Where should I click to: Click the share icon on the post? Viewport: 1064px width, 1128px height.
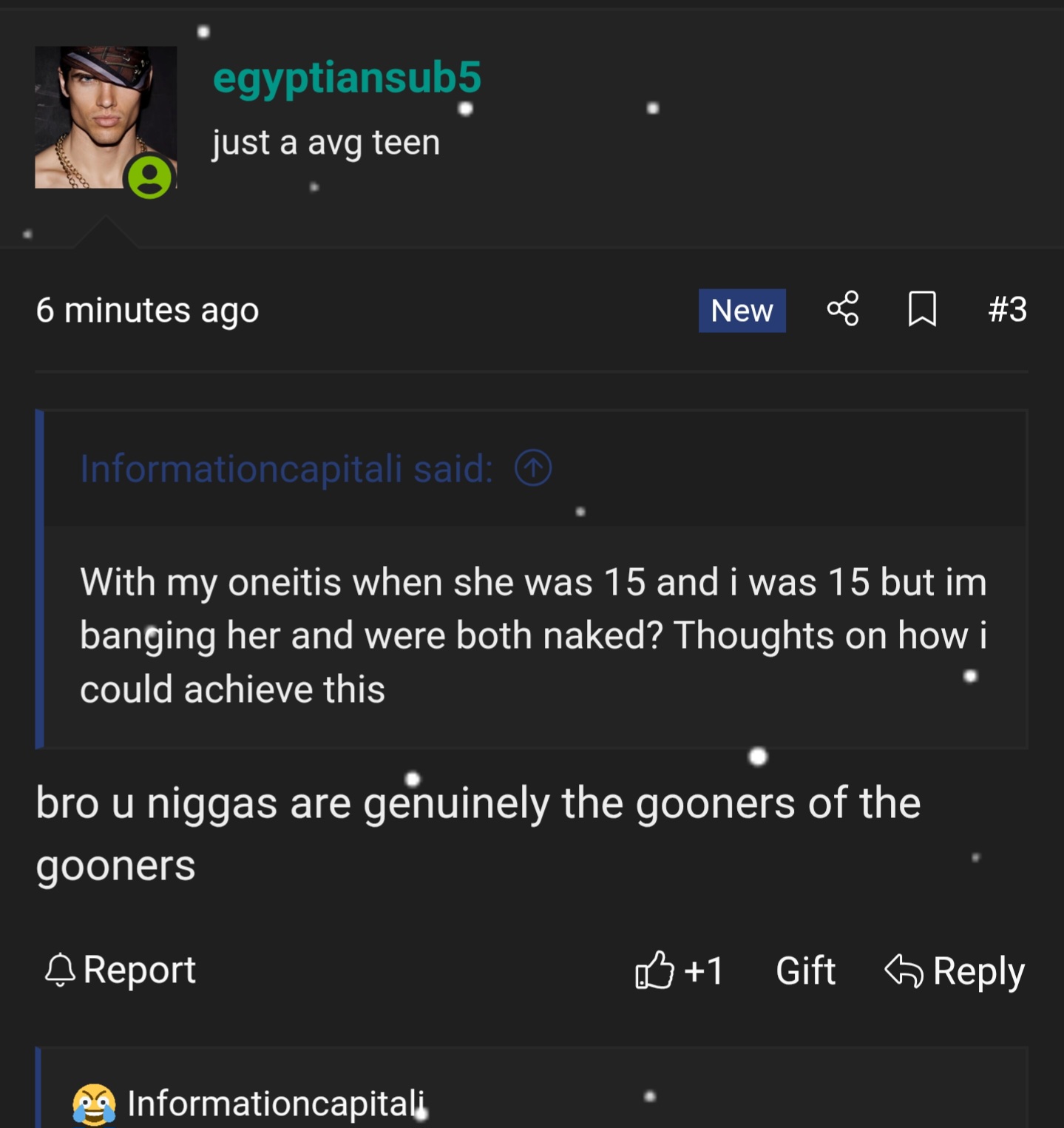click(x=843, y=309)
